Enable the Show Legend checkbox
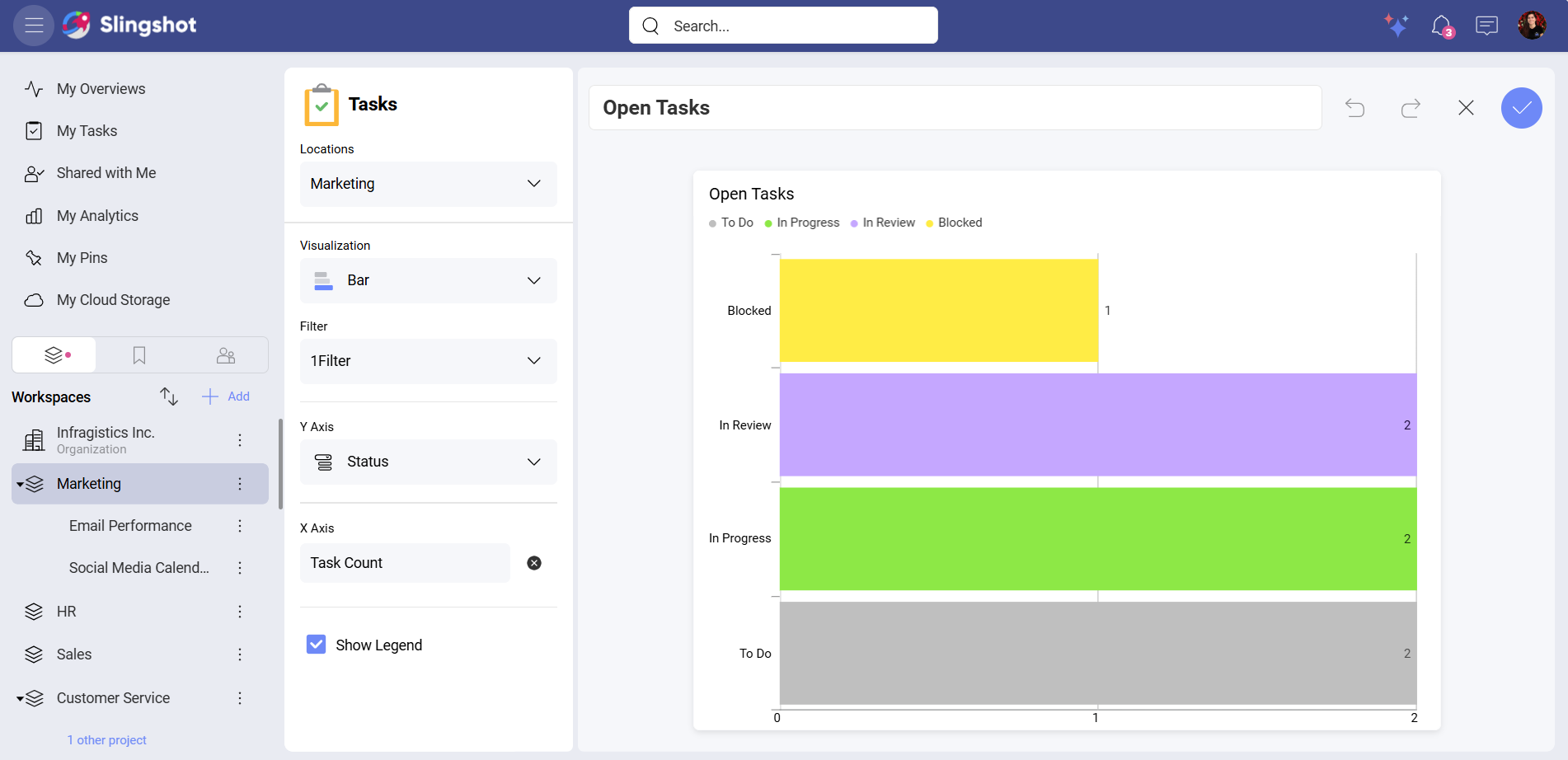 316,644
